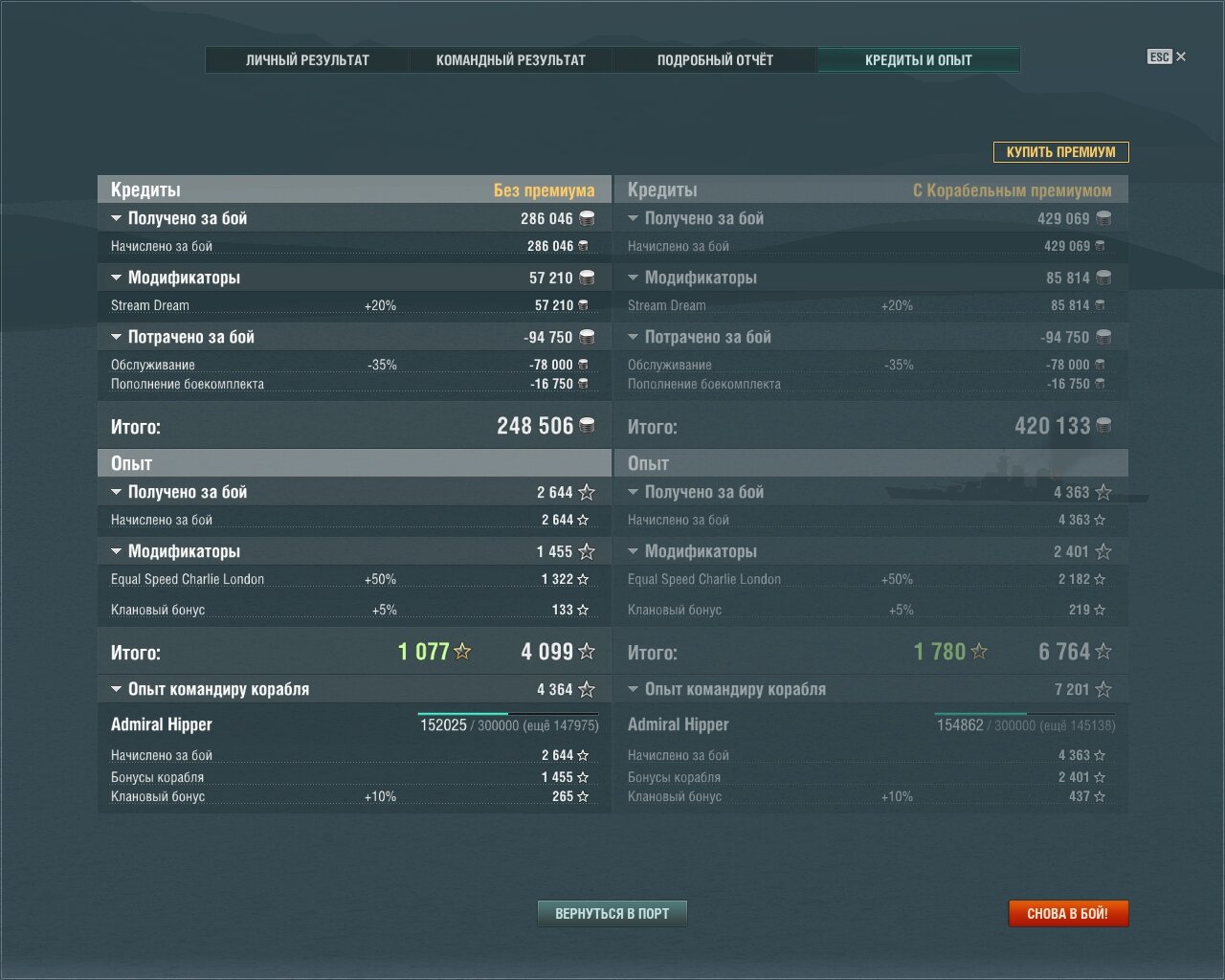Collapse the left credits Получено за бой section

[117, 218]
